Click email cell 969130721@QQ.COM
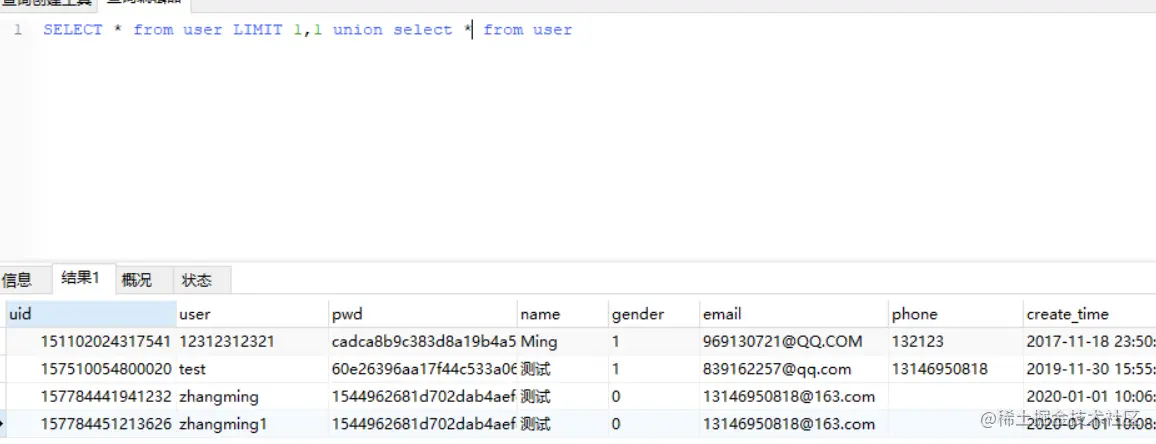Image resolution: width=1156 pixels, height=444 pixels. [x=794, y=341]
